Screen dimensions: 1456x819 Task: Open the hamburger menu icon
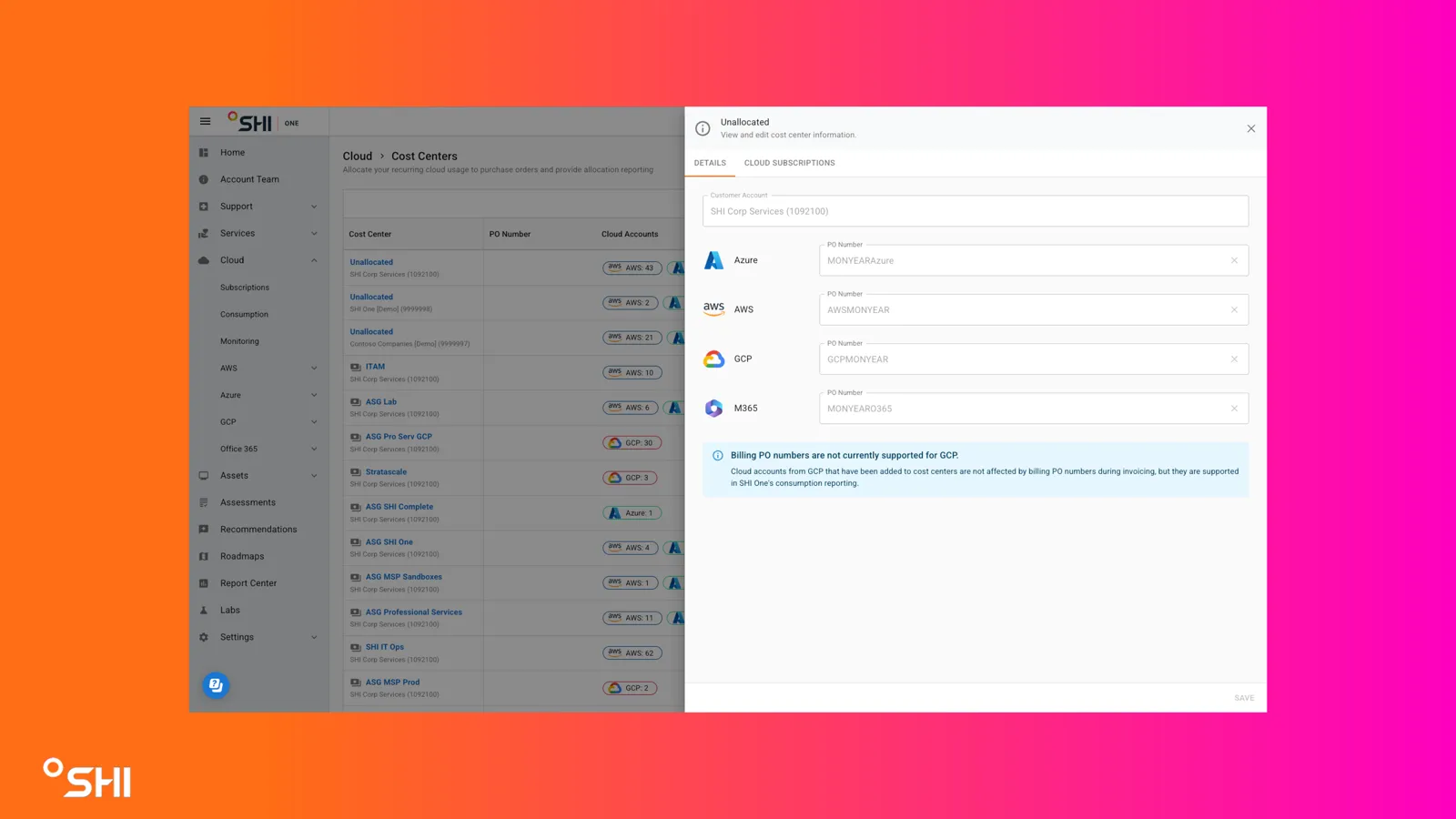[x=206, y=122]
